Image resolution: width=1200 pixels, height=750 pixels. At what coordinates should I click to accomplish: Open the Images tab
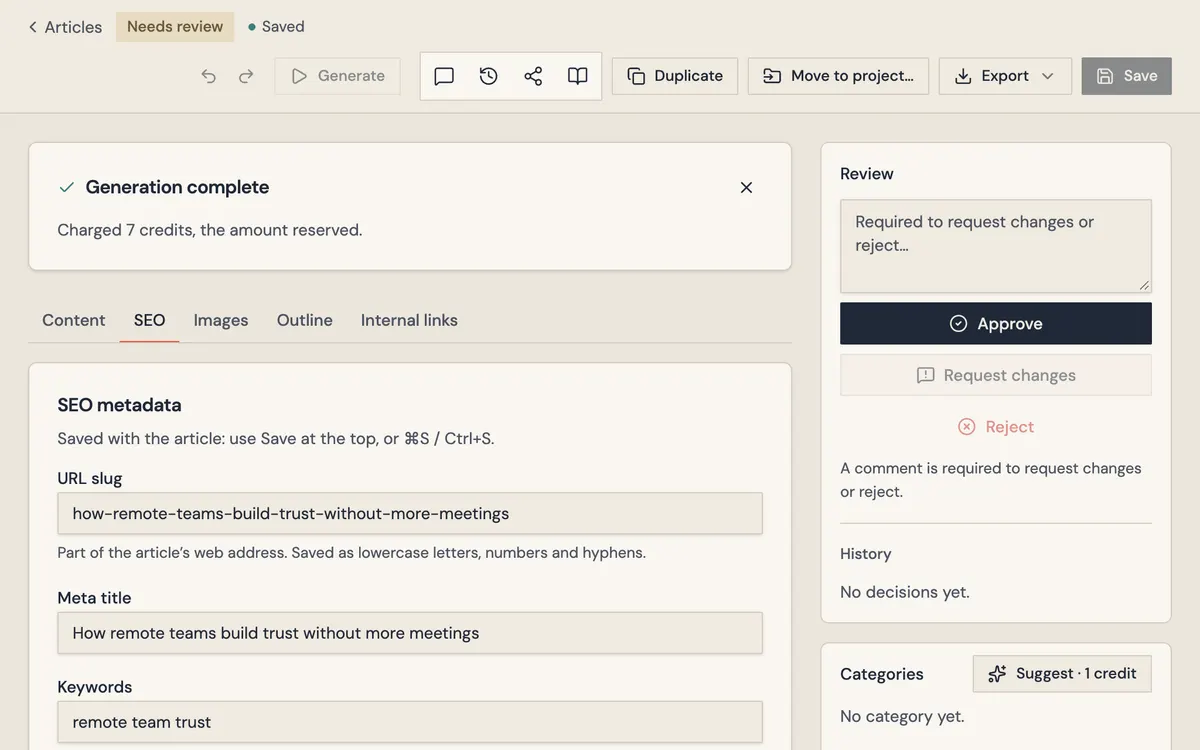(x=221, y=320)
